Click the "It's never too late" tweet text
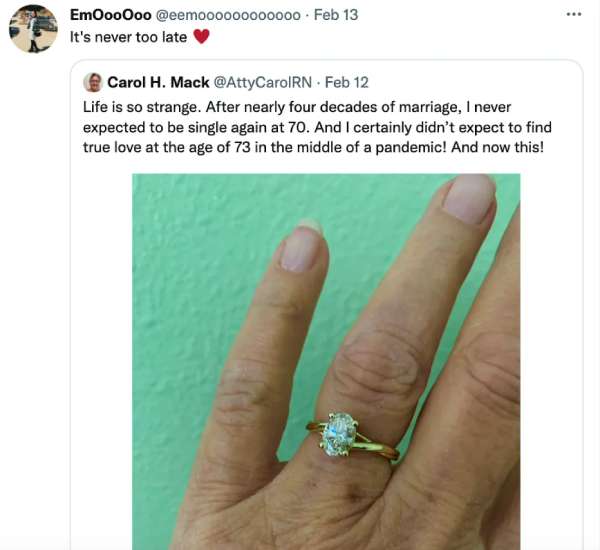Viewport: 600px width, 550px height. click(128, 37)
